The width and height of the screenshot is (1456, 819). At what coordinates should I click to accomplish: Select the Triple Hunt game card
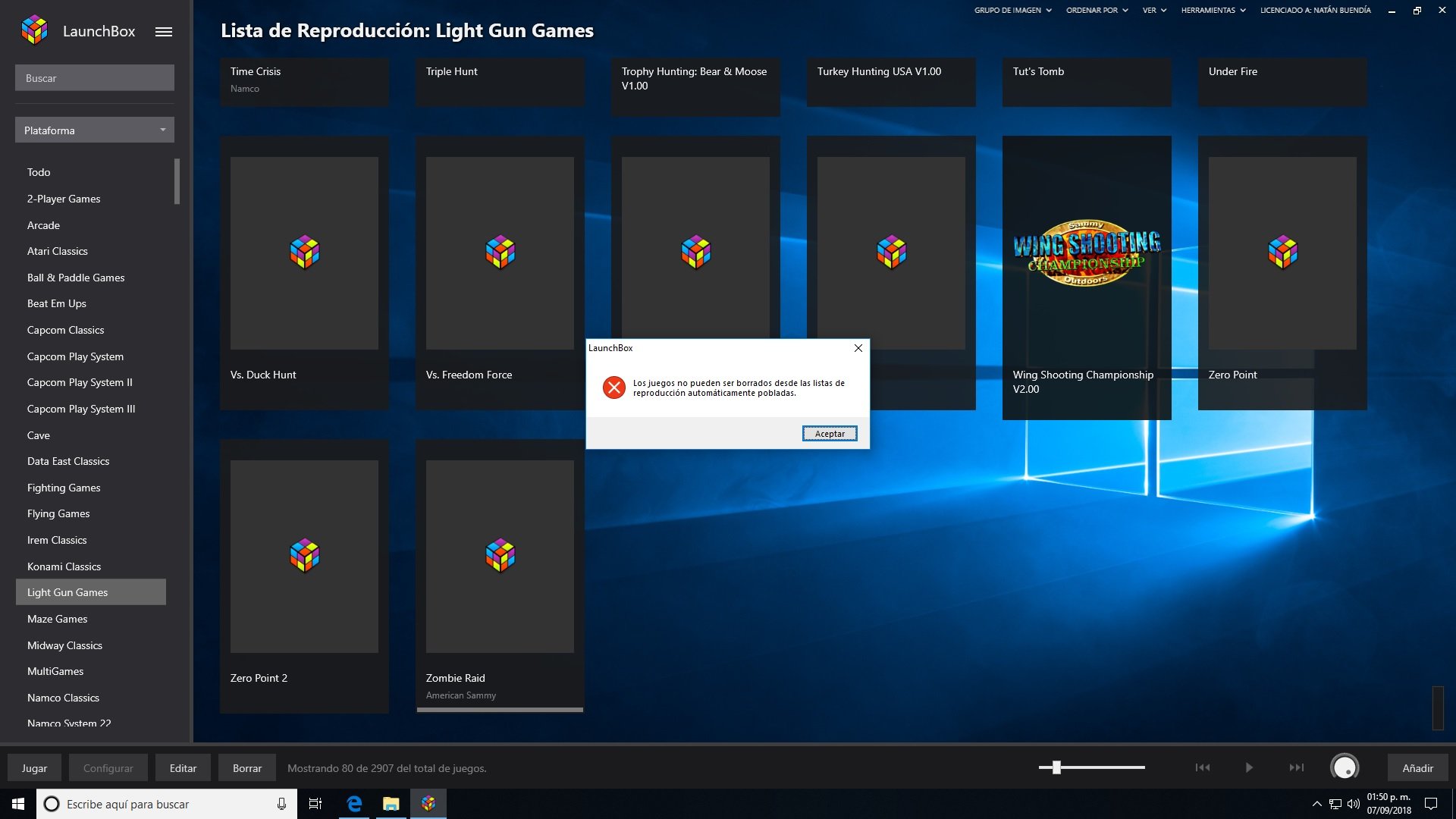click(500, 82)
